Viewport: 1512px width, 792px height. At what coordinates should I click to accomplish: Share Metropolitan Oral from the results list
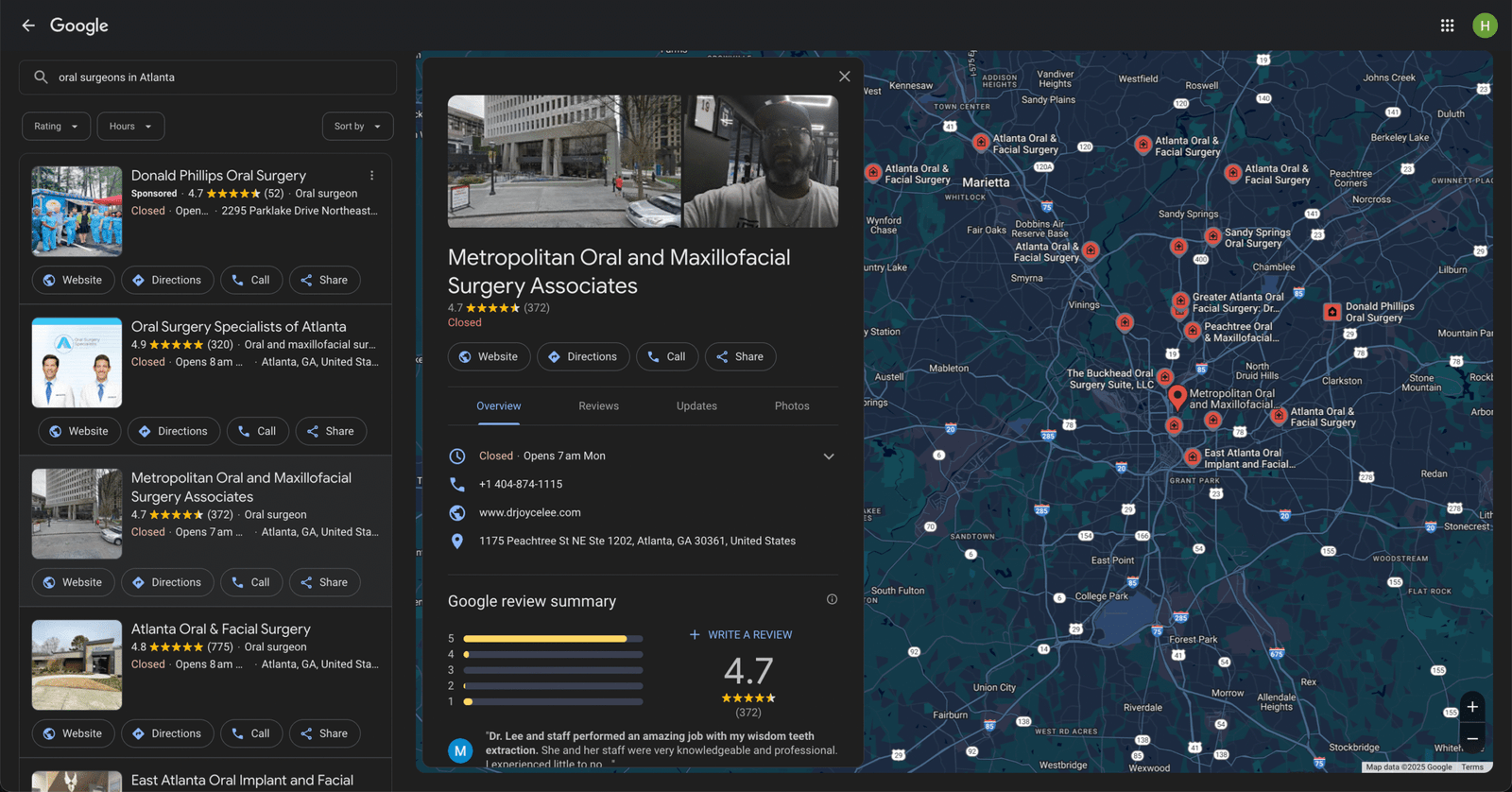click(x=324, y=582)
